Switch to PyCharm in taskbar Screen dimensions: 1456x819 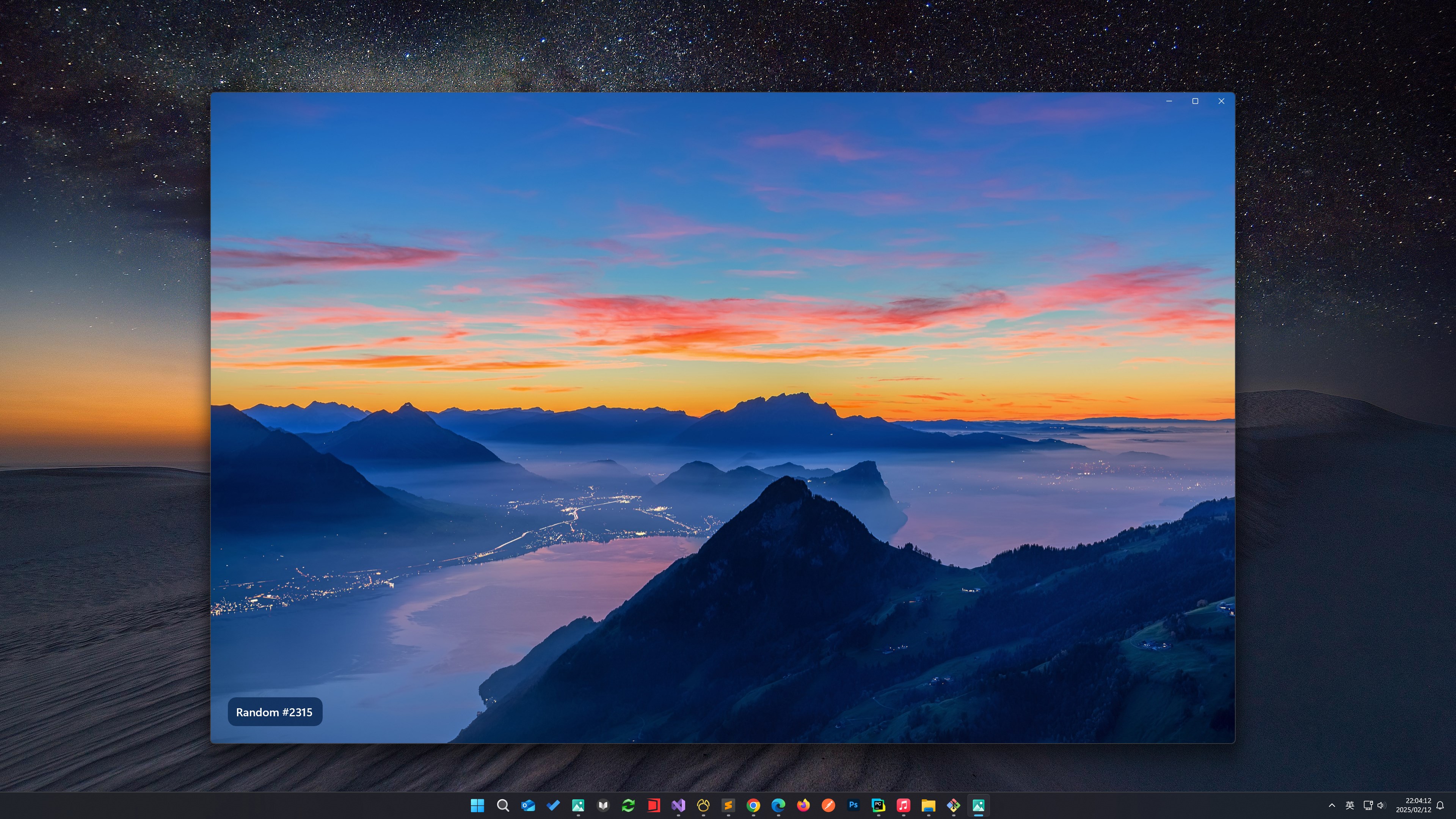tap(879, 805)
